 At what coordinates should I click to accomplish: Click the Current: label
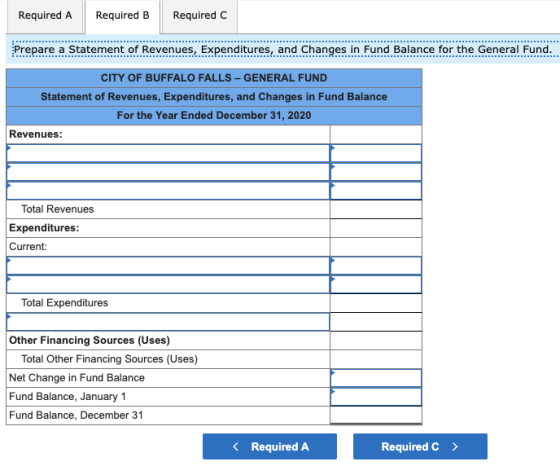point(28,247)
